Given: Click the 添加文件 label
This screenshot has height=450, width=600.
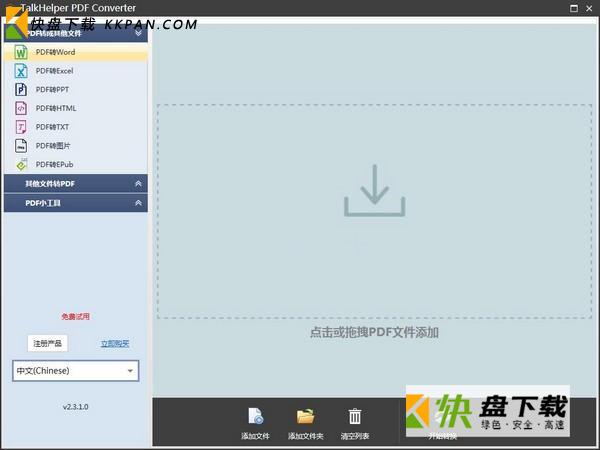Looking at the screenshot, I should pos(255,436).
